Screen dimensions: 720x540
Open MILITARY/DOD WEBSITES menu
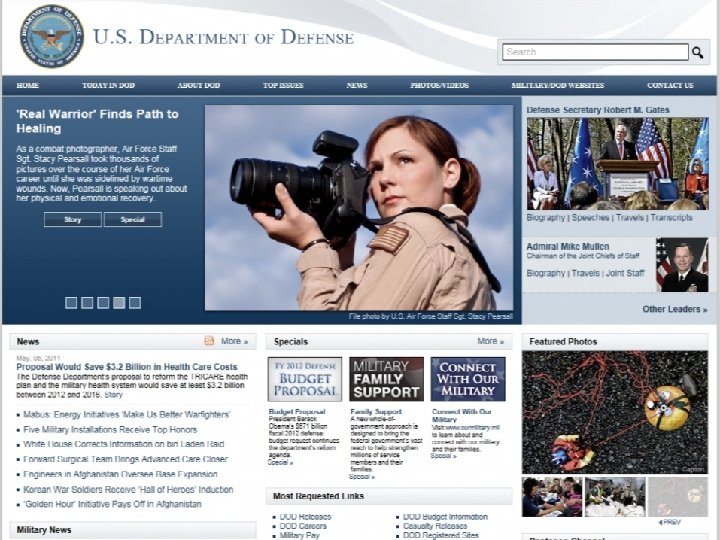tap(558, 85)
